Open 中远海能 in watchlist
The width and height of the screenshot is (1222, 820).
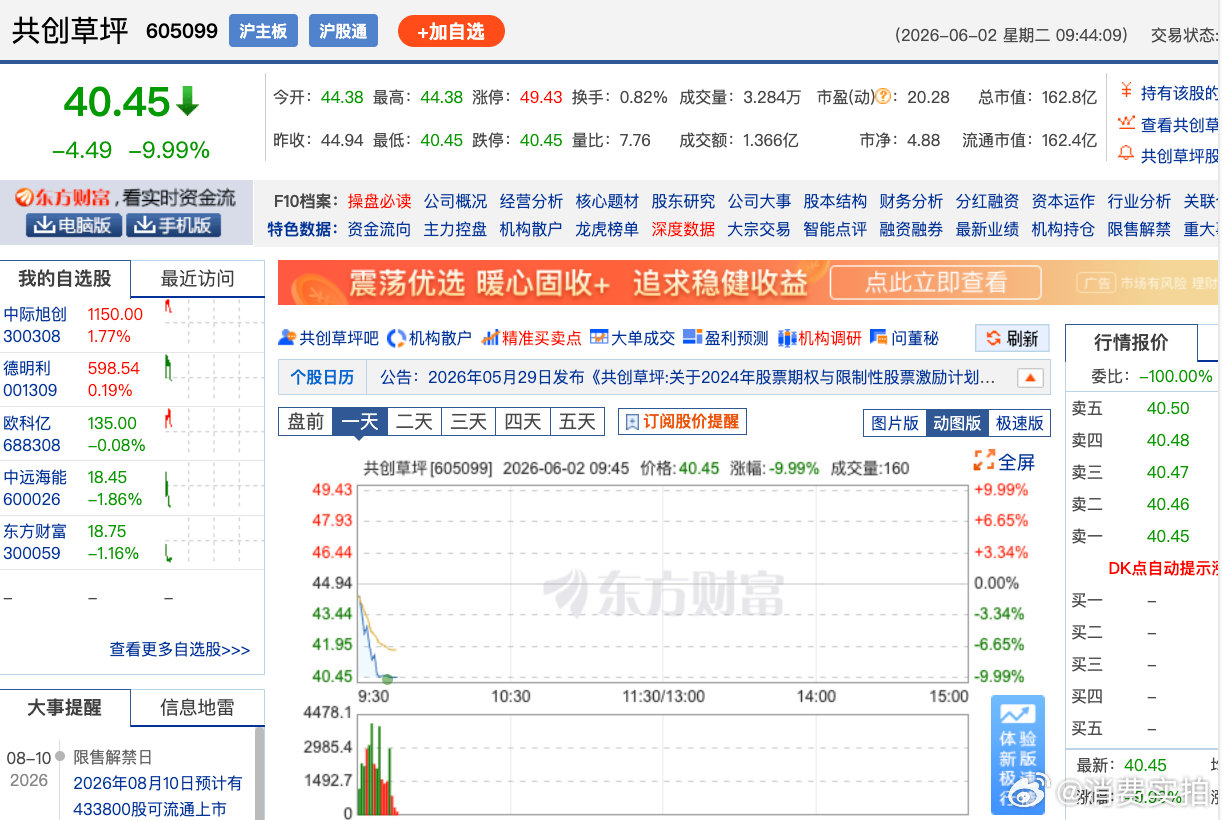[35, 477]
